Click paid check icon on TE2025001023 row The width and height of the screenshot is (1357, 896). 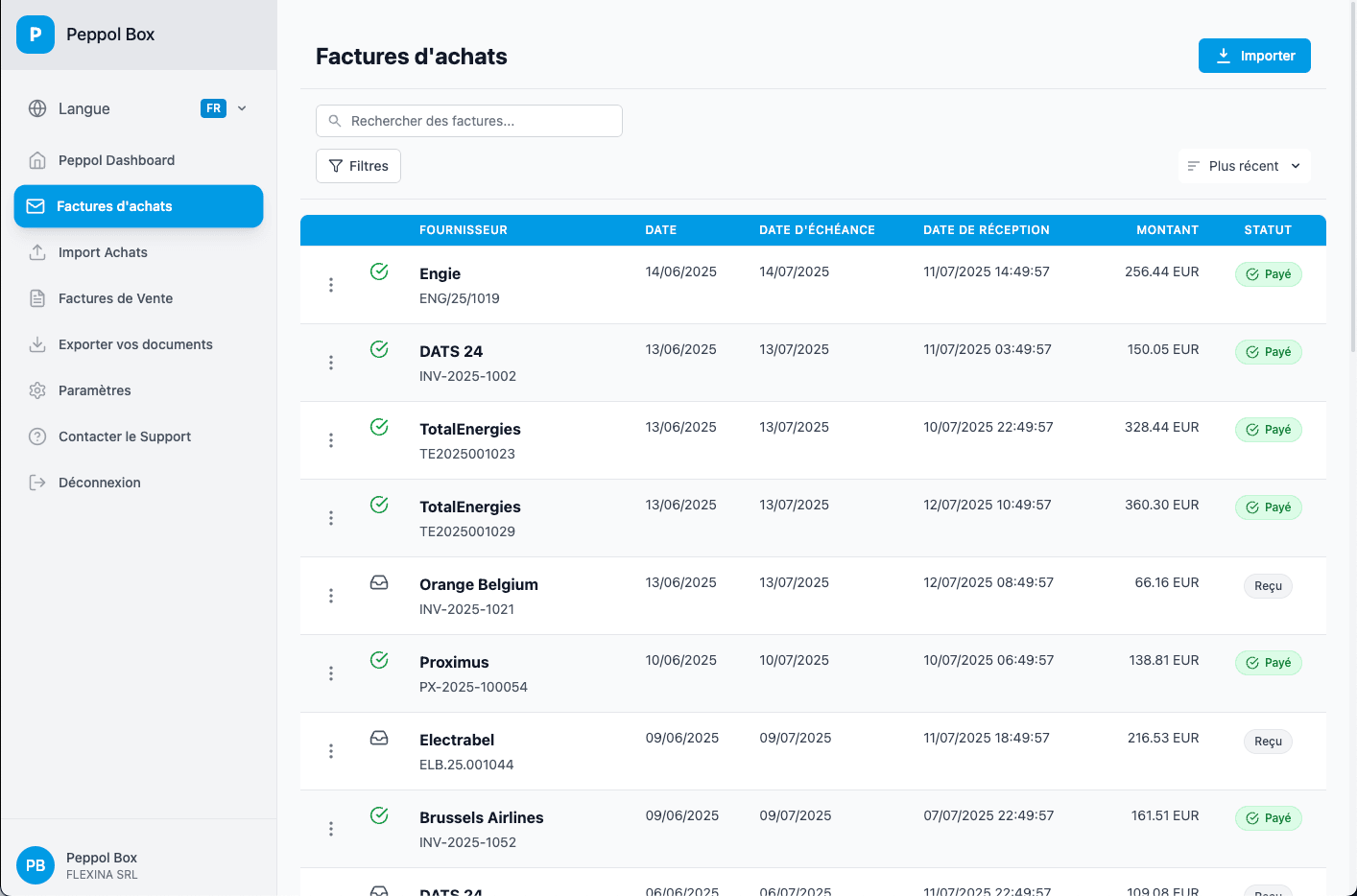[x=379, y=427]
